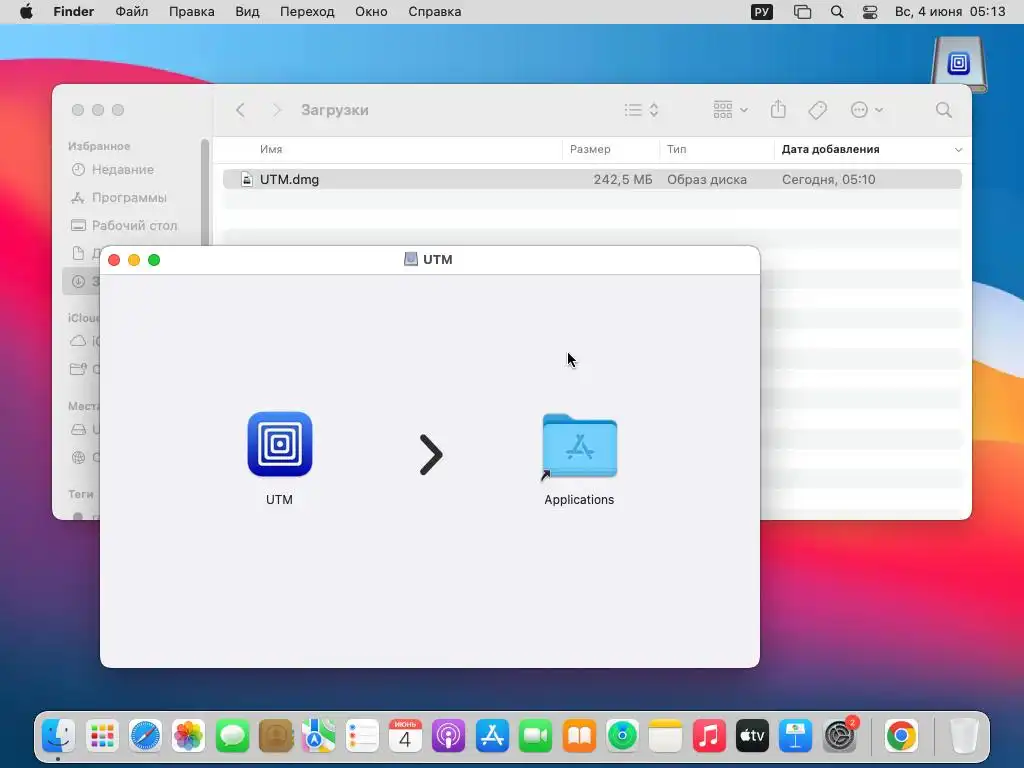Viewport: 1024px width, 768px height.
Task: Sort by the Размер column header
Action: 590,150
